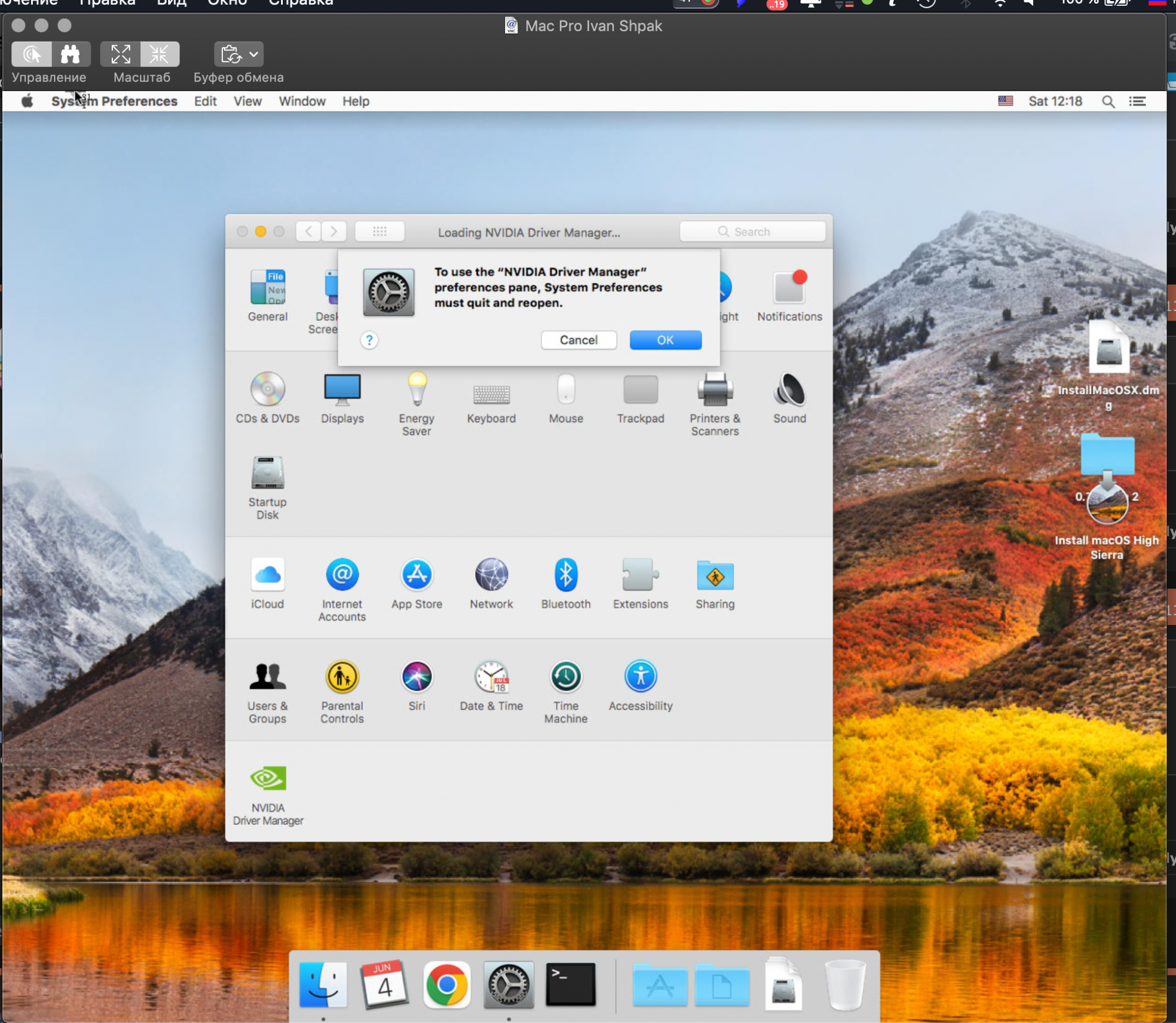Open Network preferences

(491, 583)
